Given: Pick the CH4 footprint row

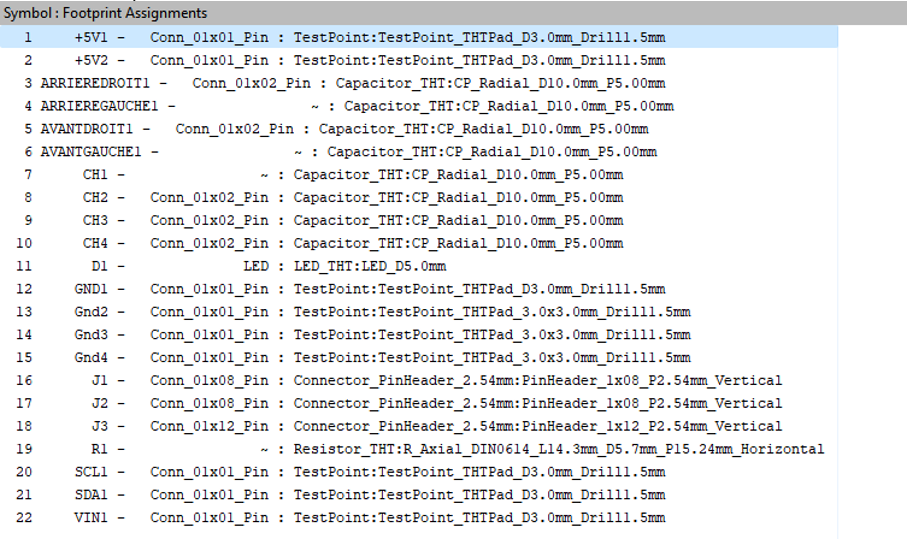Looking at the screenshot, I should (400, 243).
